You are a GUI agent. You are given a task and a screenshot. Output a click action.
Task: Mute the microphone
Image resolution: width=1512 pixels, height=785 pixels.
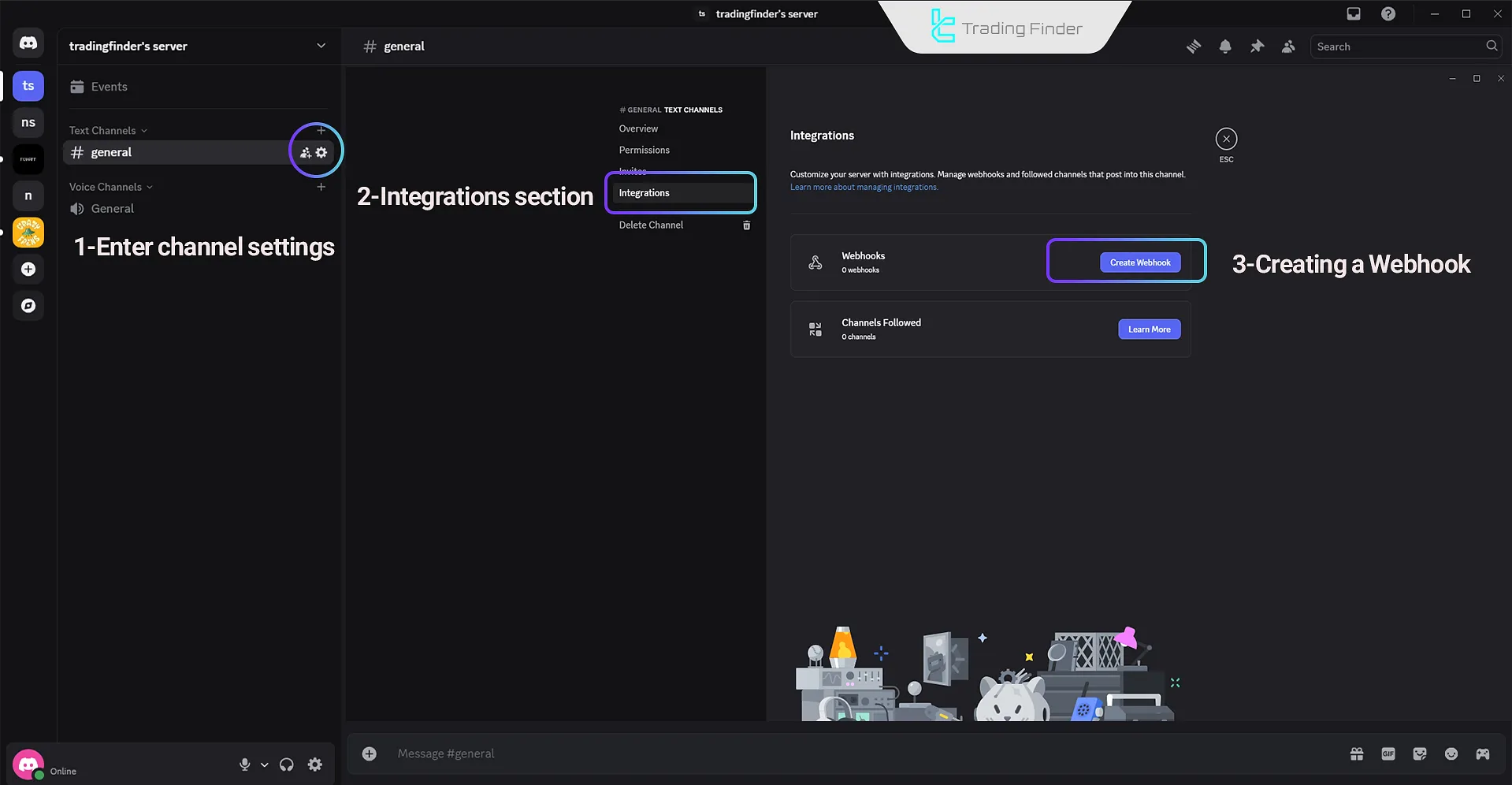pos(244,765)
